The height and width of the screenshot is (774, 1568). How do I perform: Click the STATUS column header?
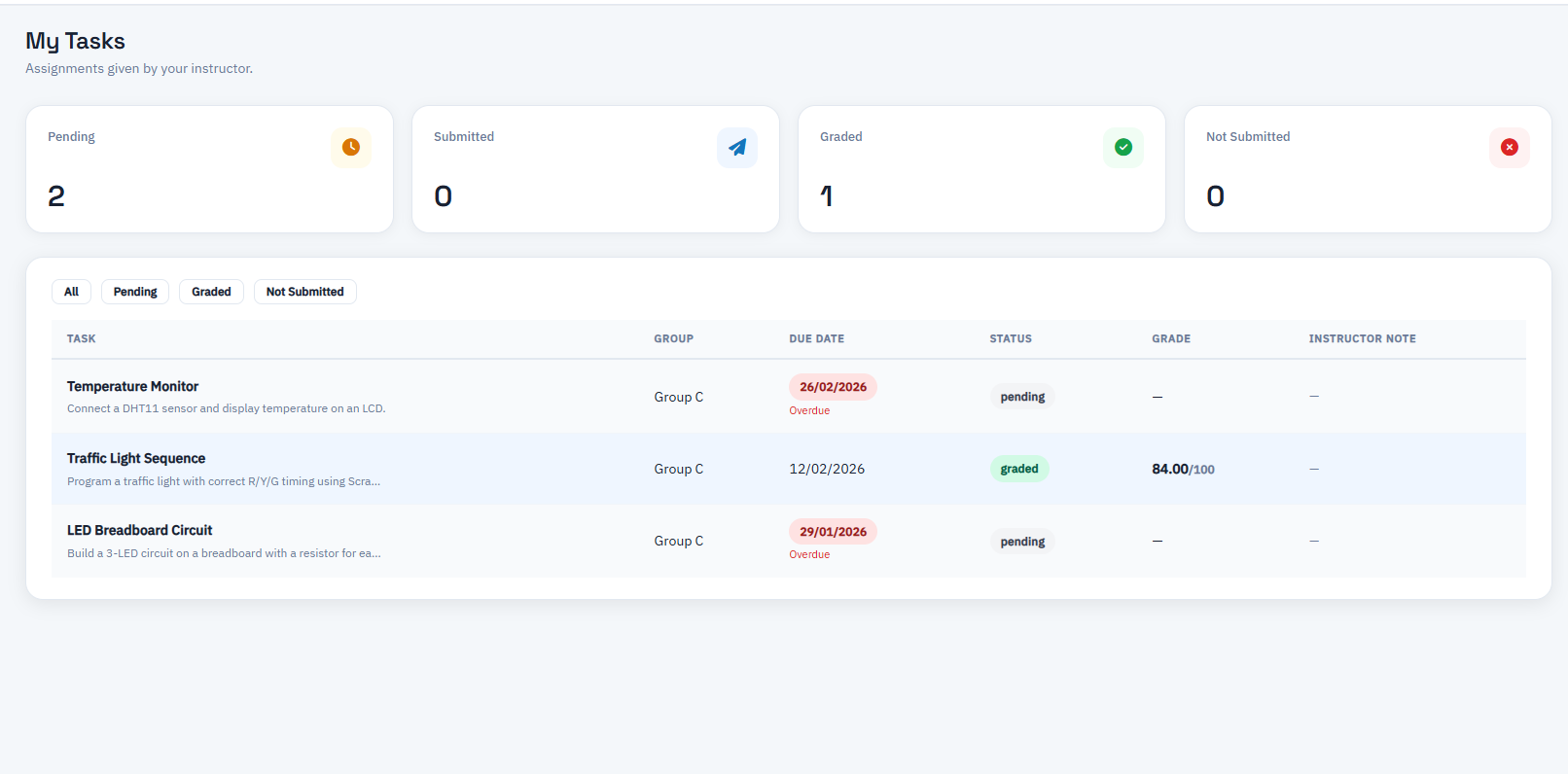point(1011,338)
